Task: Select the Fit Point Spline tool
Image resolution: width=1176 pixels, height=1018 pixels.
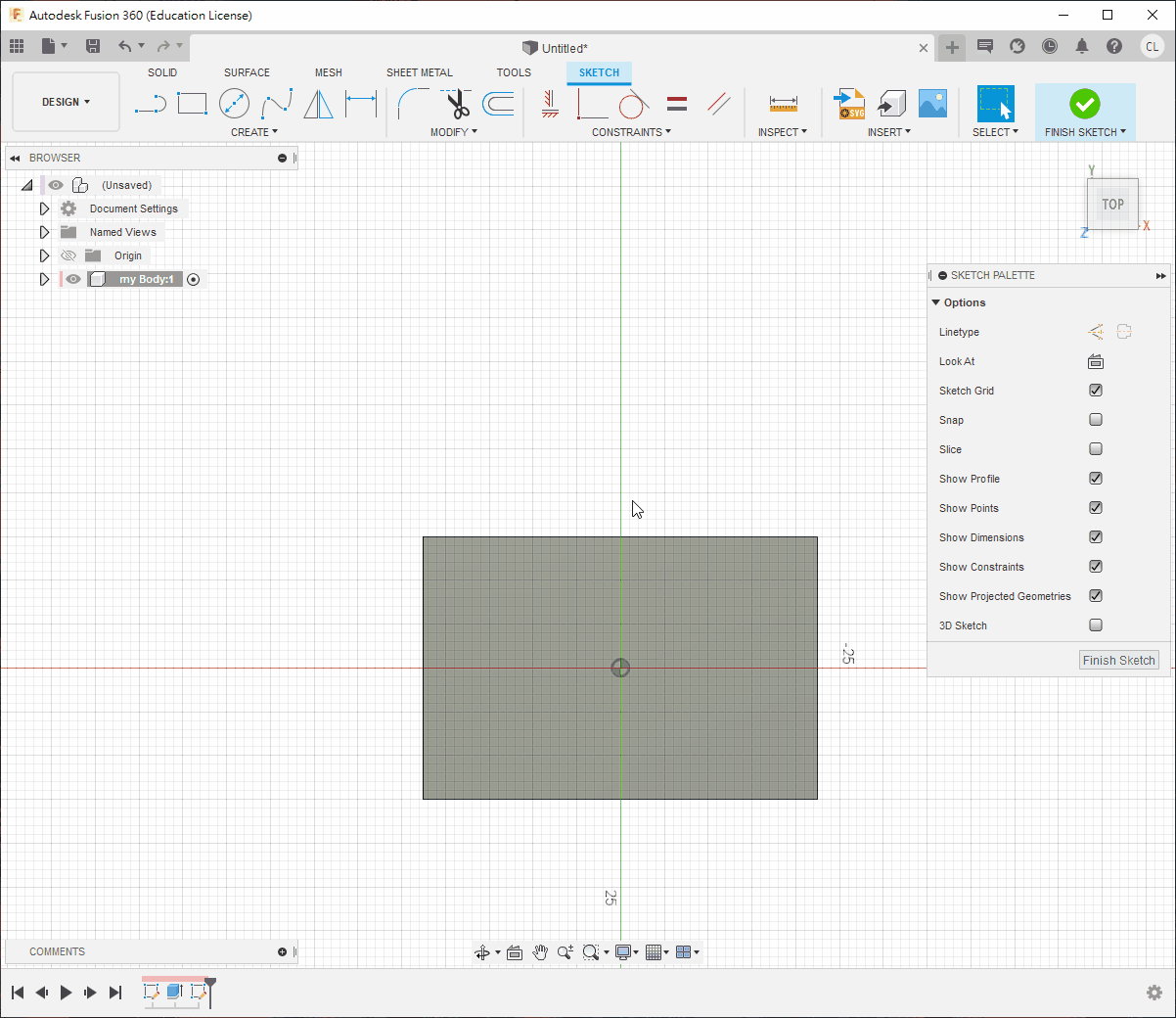Action: click(x=277, y=104)
